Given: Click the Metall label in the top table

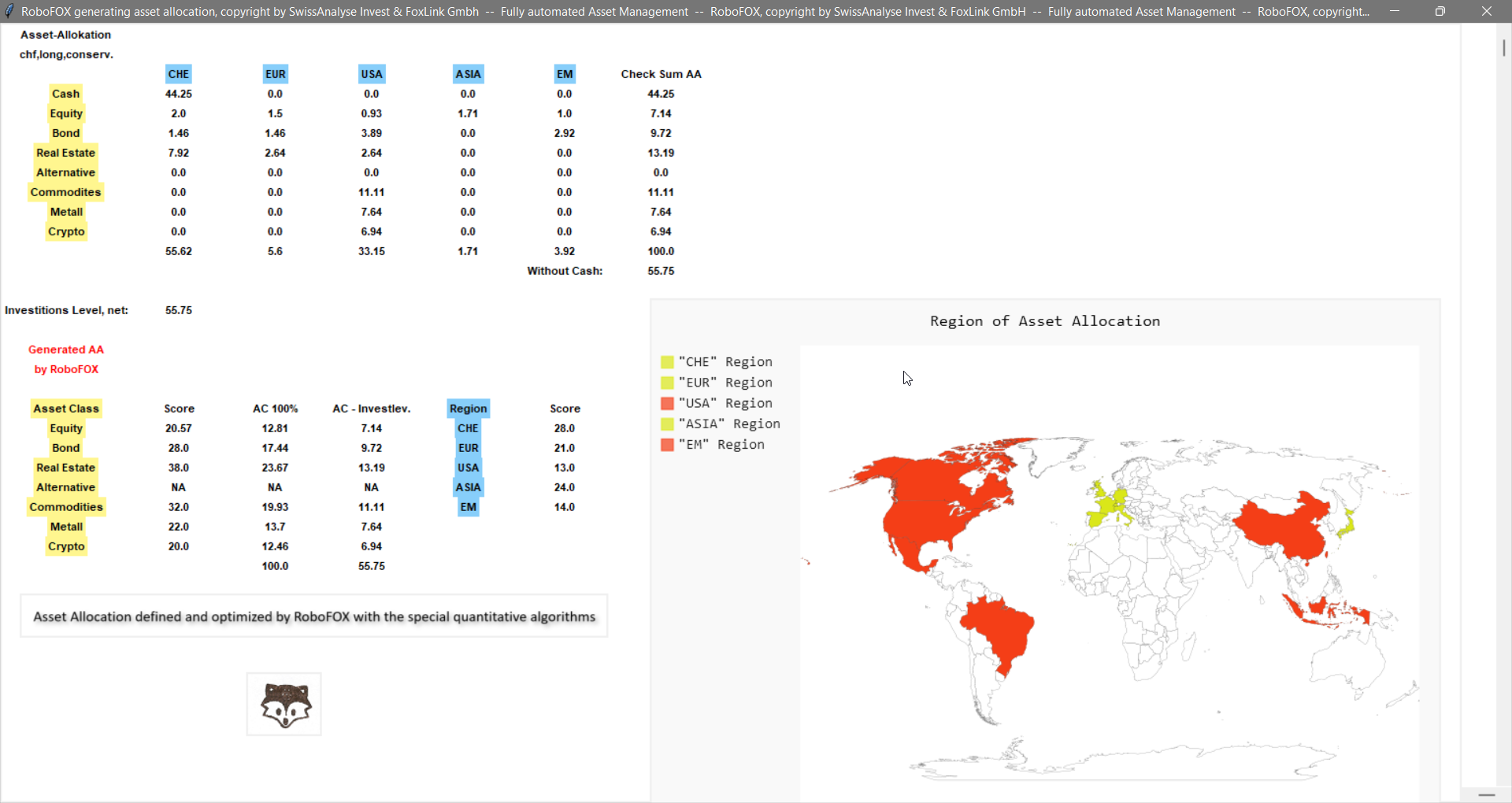Looking at the screenshot, I should (x=66, y=212).
